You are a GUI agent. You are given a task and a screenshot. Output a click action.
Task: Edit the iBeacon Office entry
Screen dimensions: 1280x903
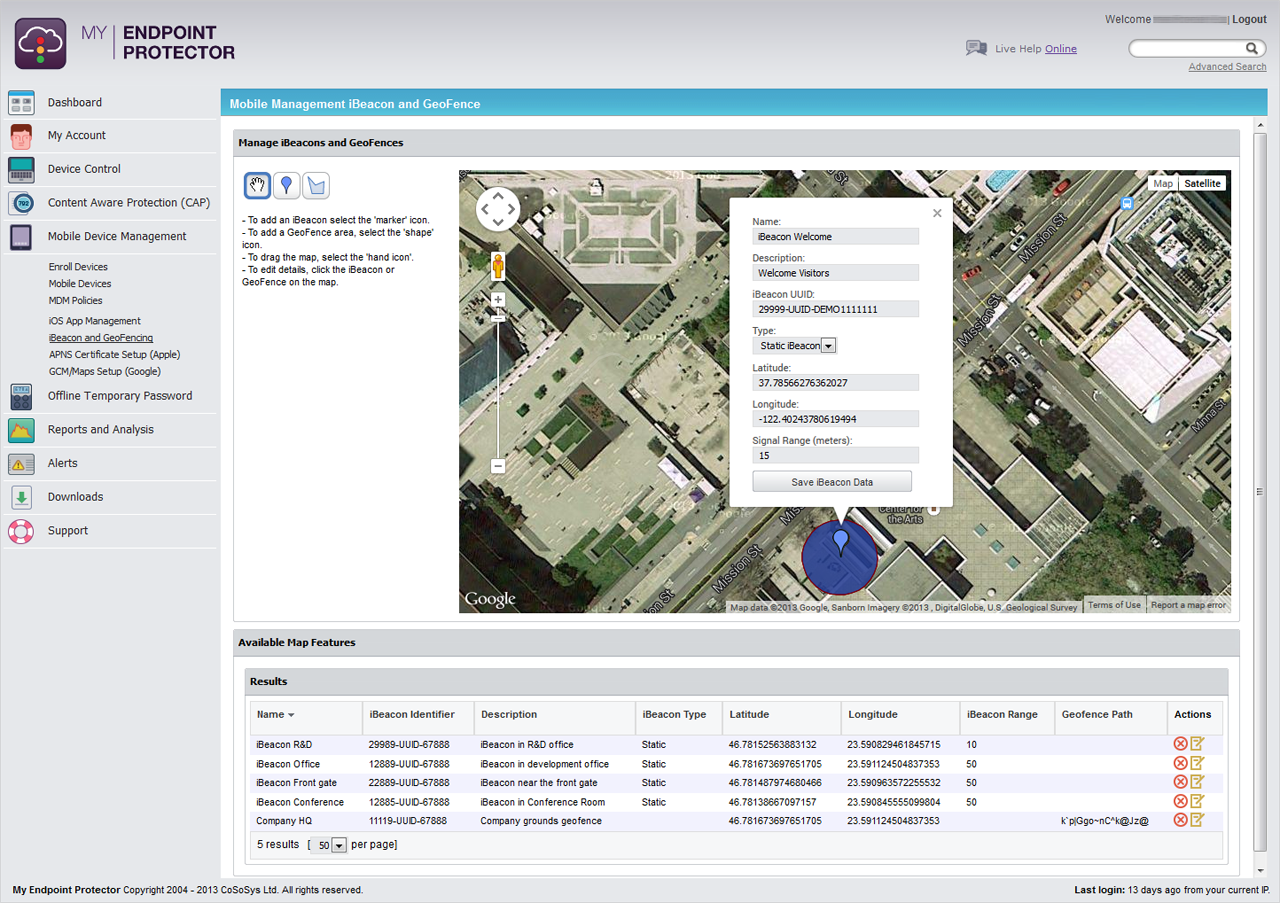1197,762
